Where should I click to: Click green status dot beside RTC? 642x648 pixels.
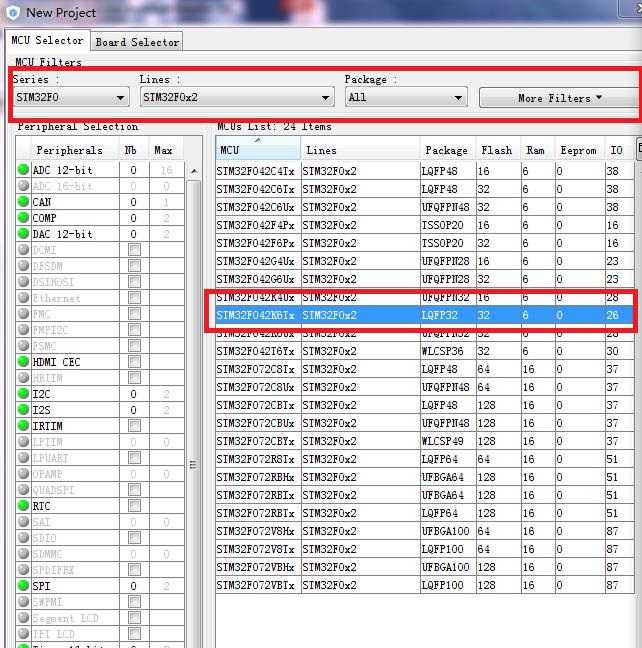tap(24, 505)
